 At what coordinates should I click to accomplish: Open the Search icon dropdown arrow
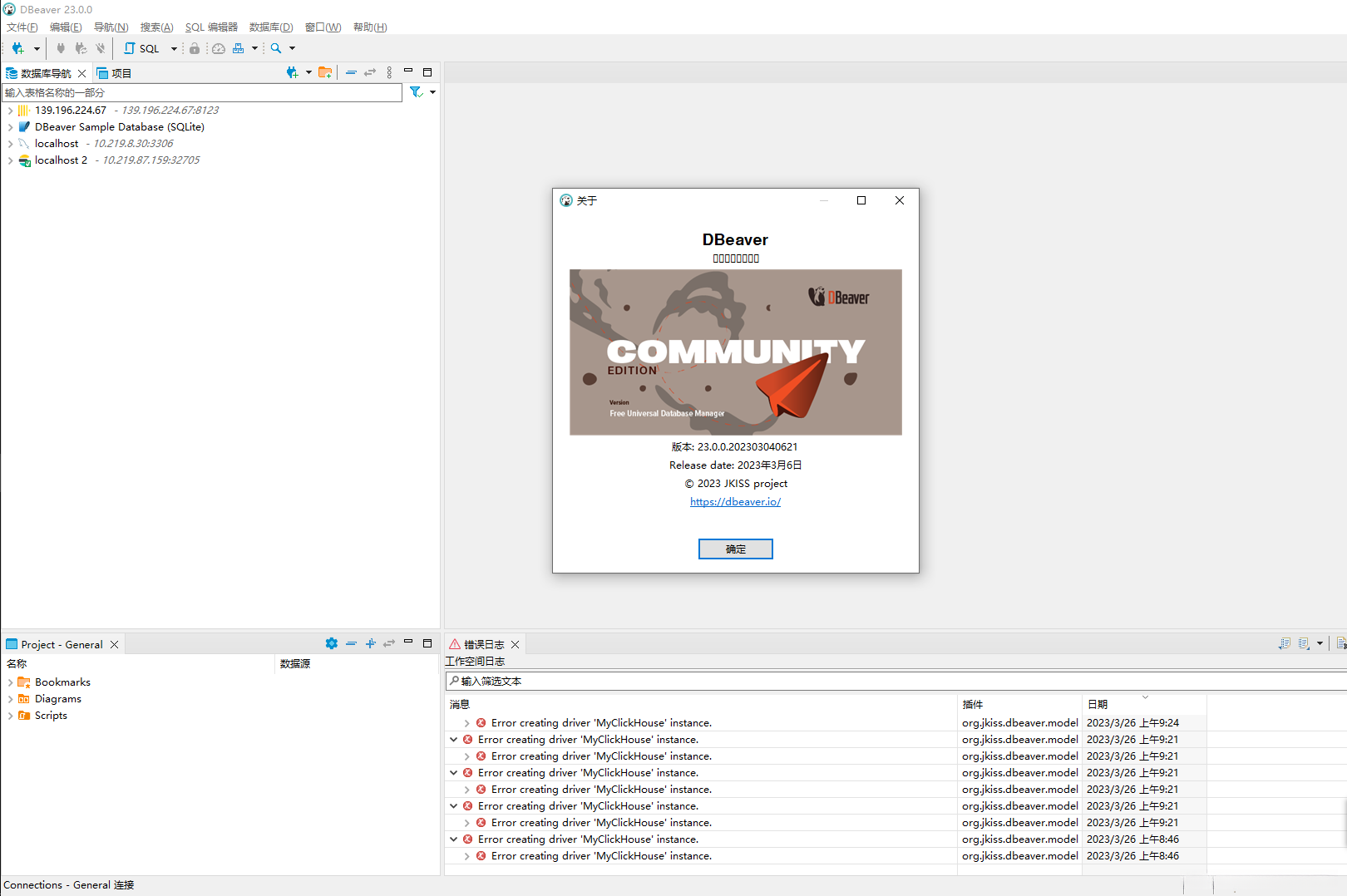click(x=292, y=48)
